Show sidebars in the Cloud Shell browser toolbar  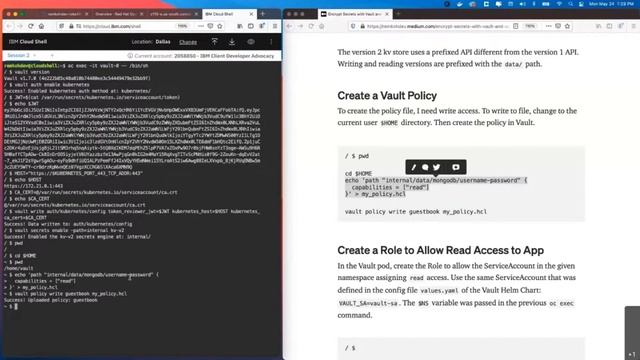pyautogui.click(x=251, y=26)
